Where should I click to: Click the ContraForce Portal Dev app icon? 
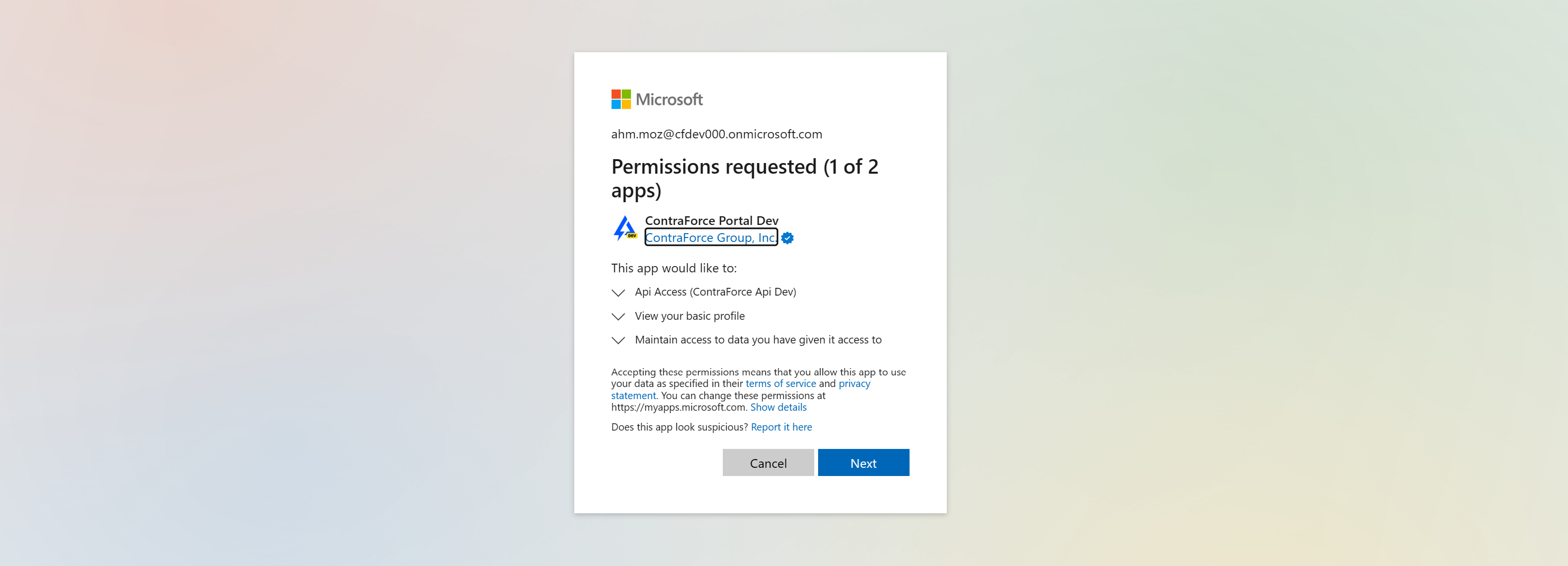(x=625, y=229)
